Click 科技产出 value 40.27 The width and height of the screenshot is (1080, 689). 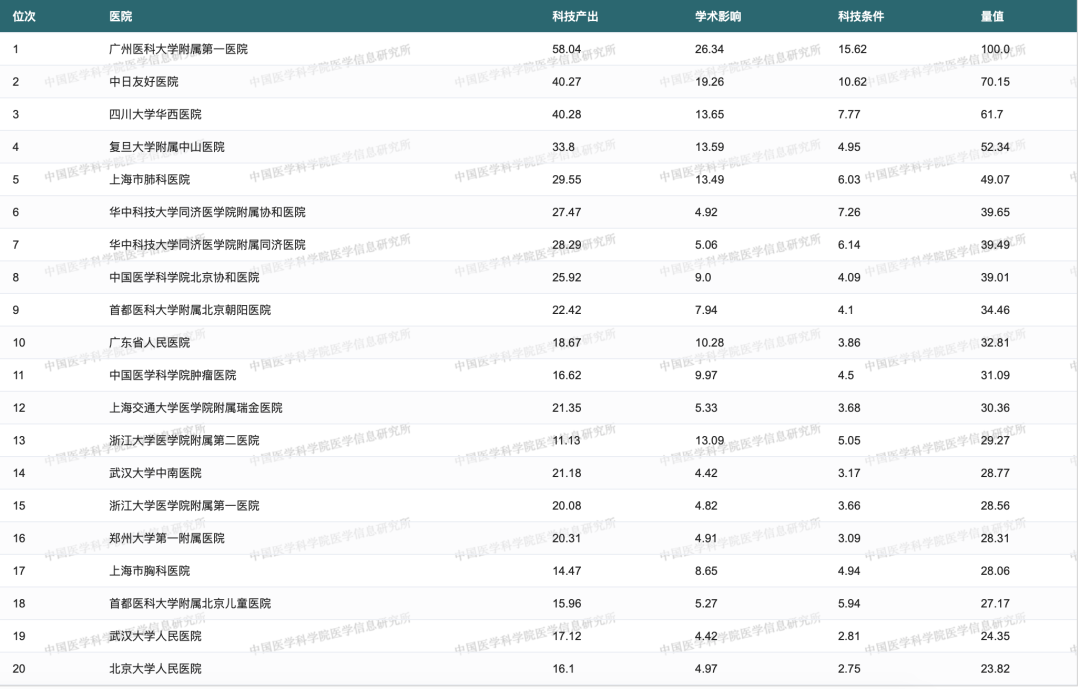pyautogui.click(x=566, y=82)
